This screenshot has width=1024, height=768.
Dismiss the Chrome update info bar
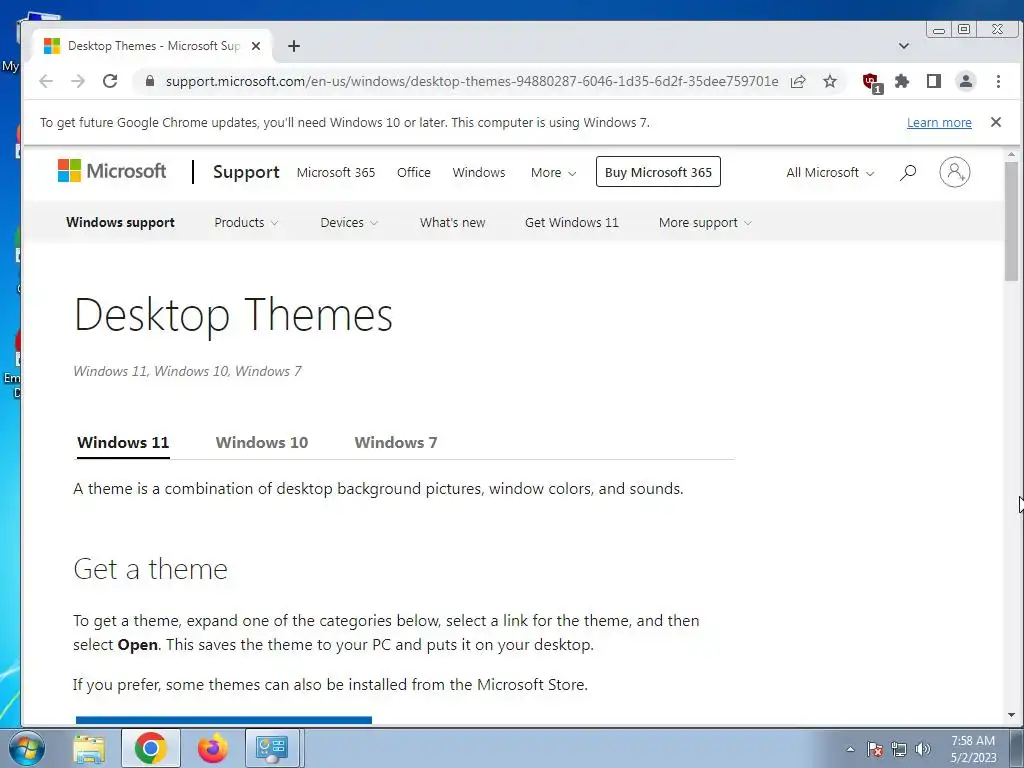pos(996,122)
